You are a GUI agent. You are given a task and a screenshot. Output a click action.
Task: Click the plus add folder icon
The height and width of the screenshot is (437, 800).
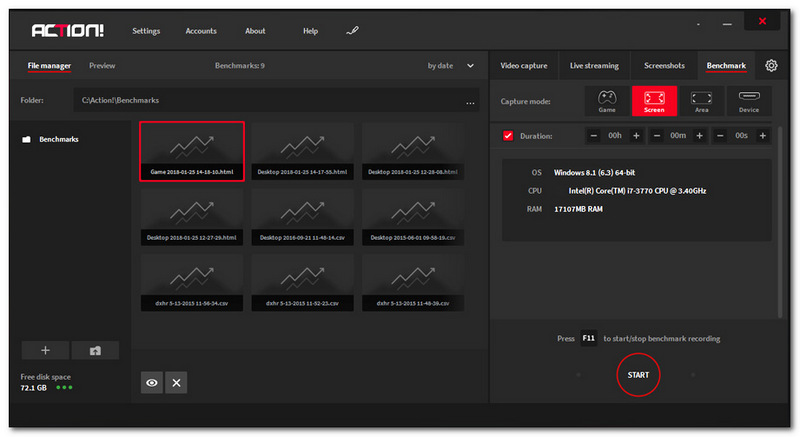pos(45,350)
